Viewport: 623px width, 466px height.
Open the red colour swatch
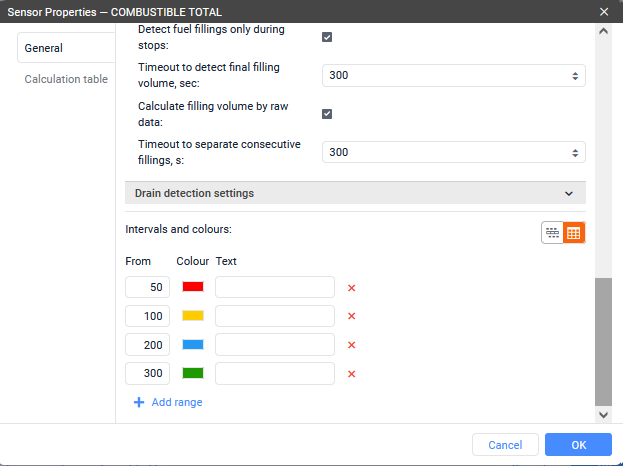tap(193, 287)
